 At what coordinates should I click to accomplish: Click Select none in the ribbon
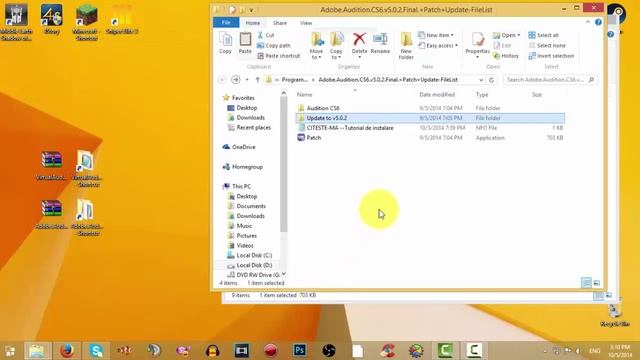coord(547,45)
